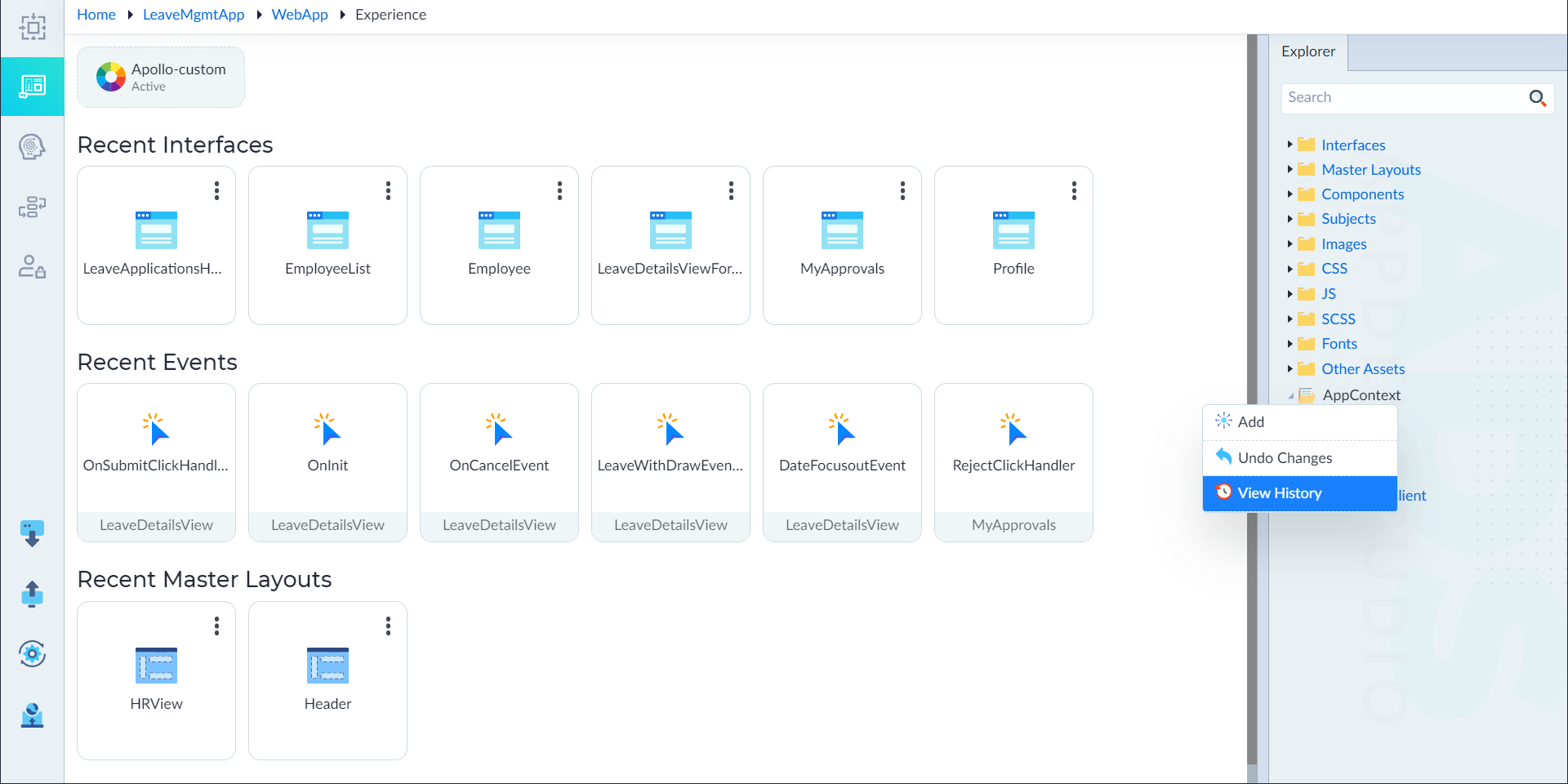The width and height of the screenshot is (1568, 784).
Task: Switch to the Explorer tab
Action: tap(1308, 51)
